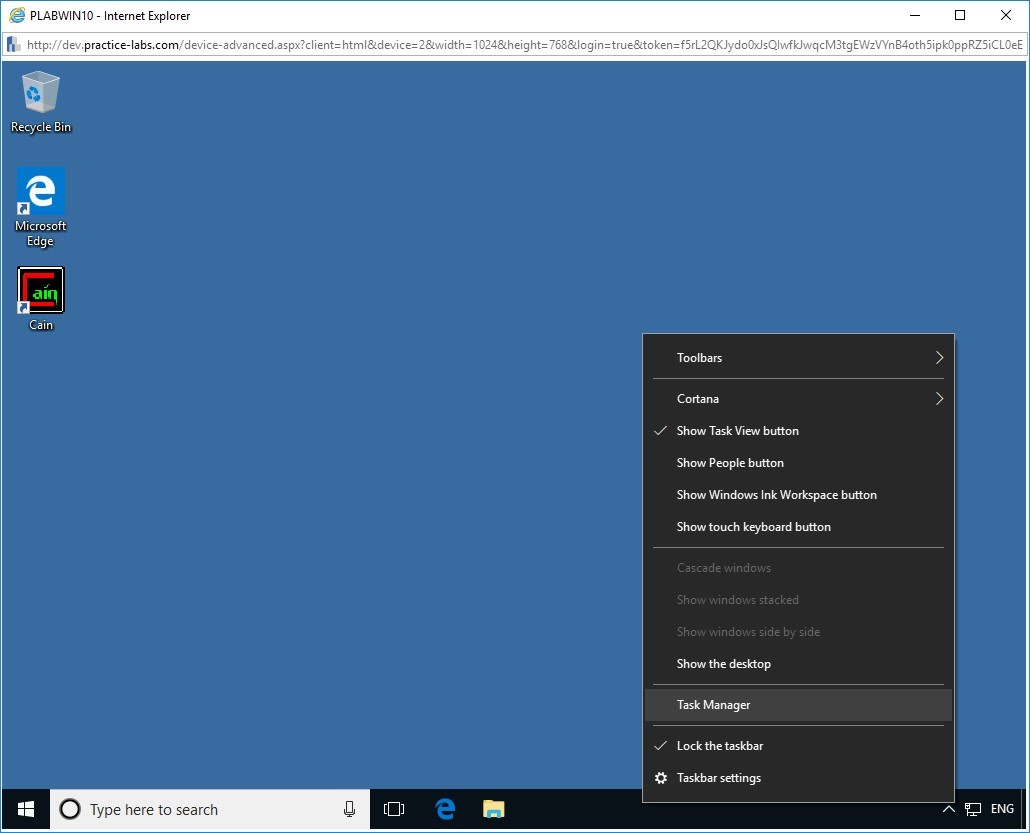
Task: Open Edge from the taskbar
Action: (444, 809)
